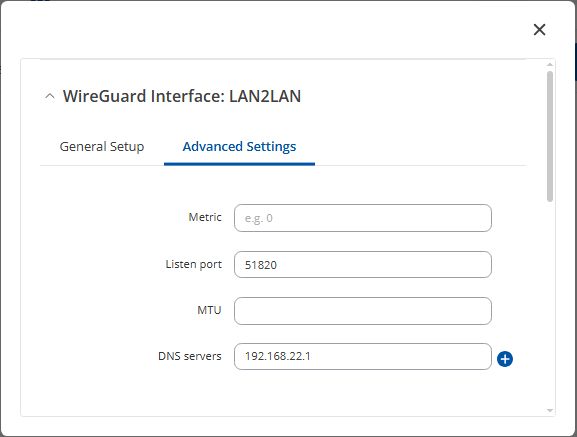
Task: Switch to the General Setup tab
Action: pos(102,146)
